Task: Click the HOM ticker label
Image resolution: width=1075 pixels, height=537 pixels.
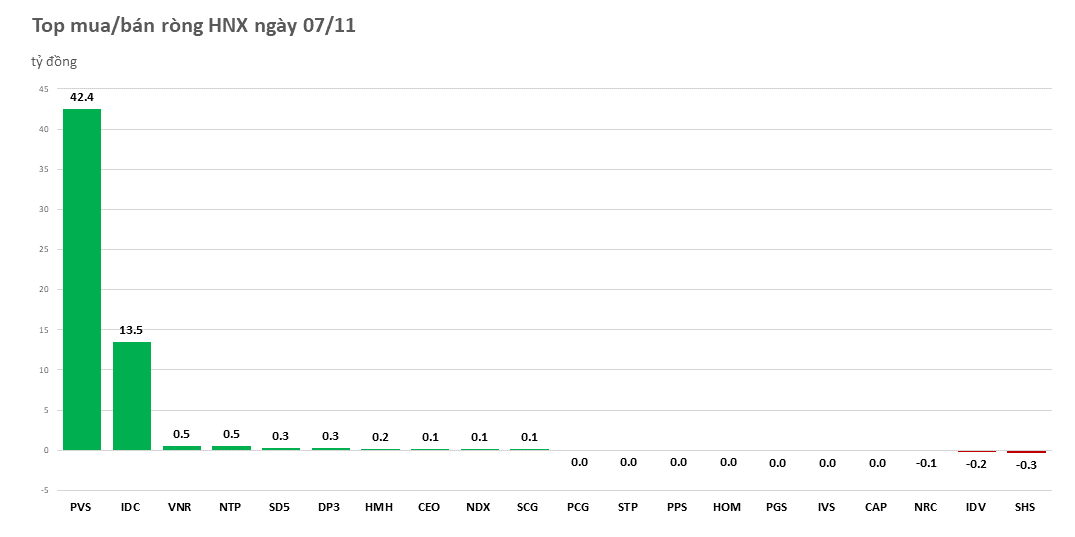Action: pos(727,507)
